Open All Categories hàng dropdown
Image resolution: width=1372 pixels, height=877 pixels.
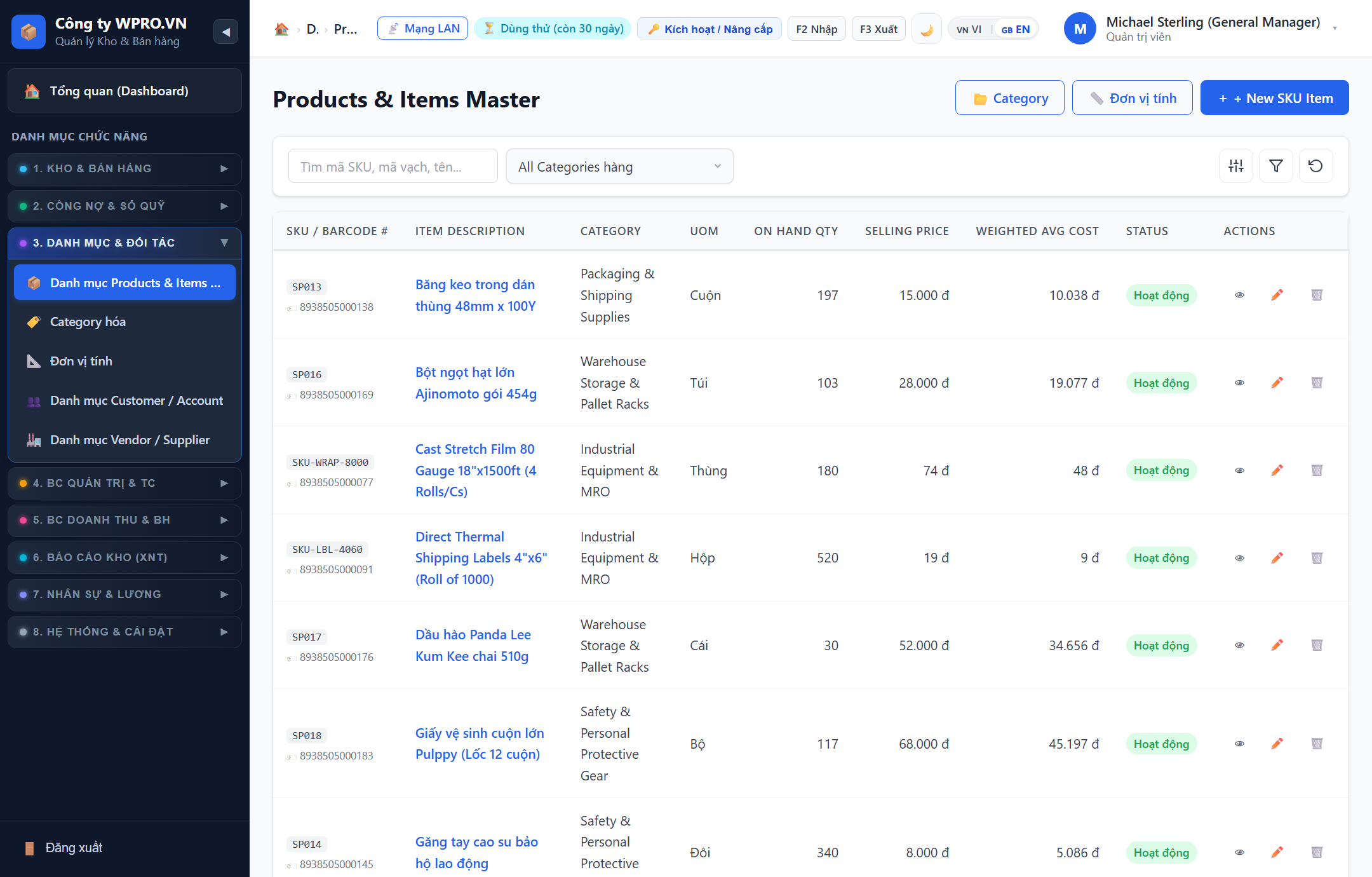tap(619, 167)
